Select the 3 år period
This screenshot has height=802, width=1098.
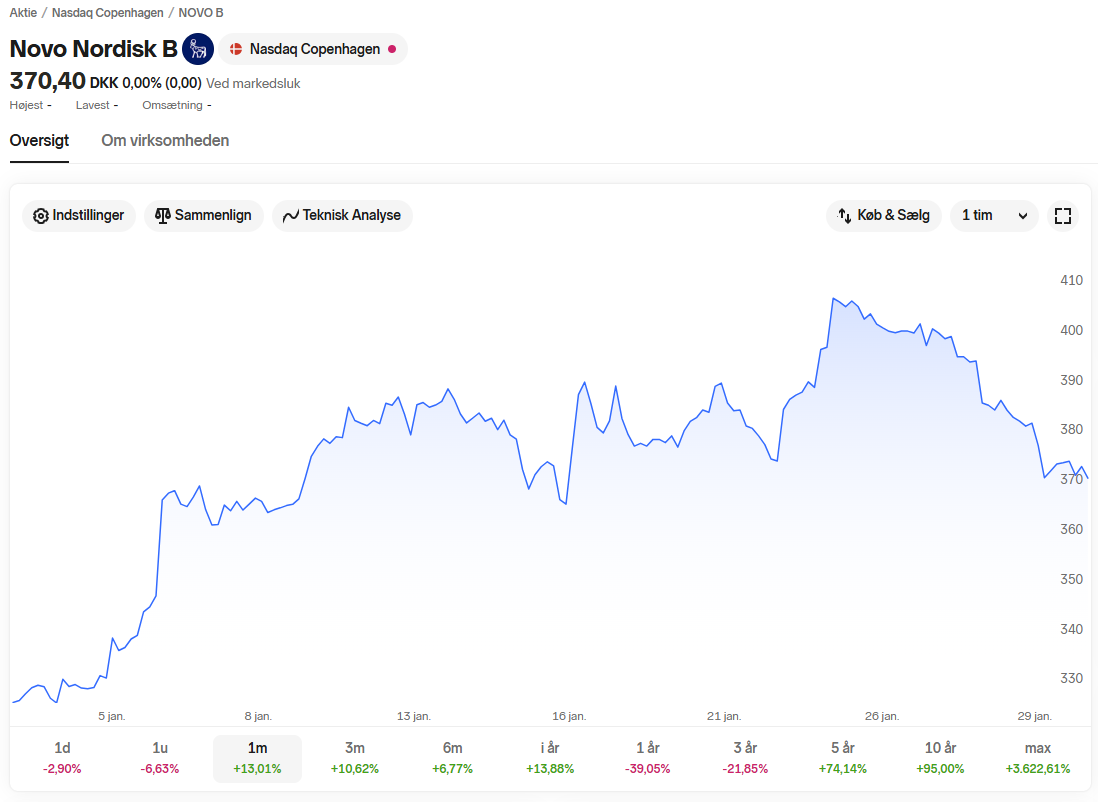coord(745,759)
